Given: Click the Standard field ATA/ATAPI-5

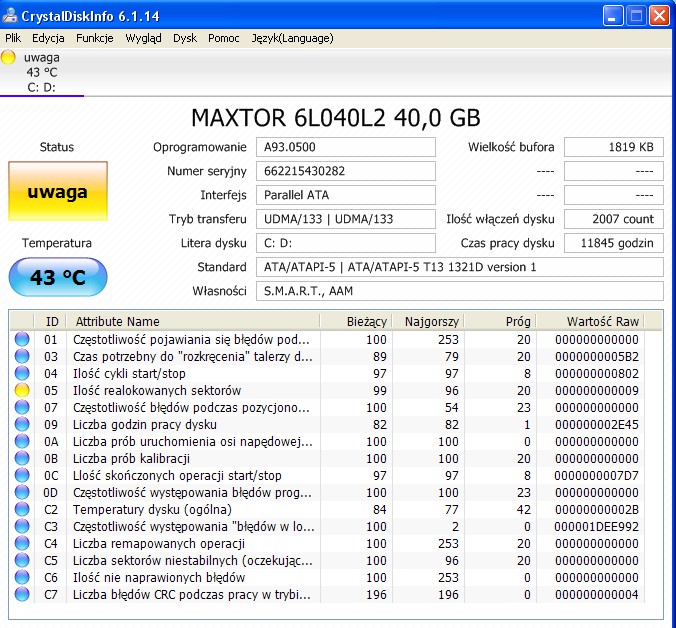Looking at the screenshot, I should point(460,267).
